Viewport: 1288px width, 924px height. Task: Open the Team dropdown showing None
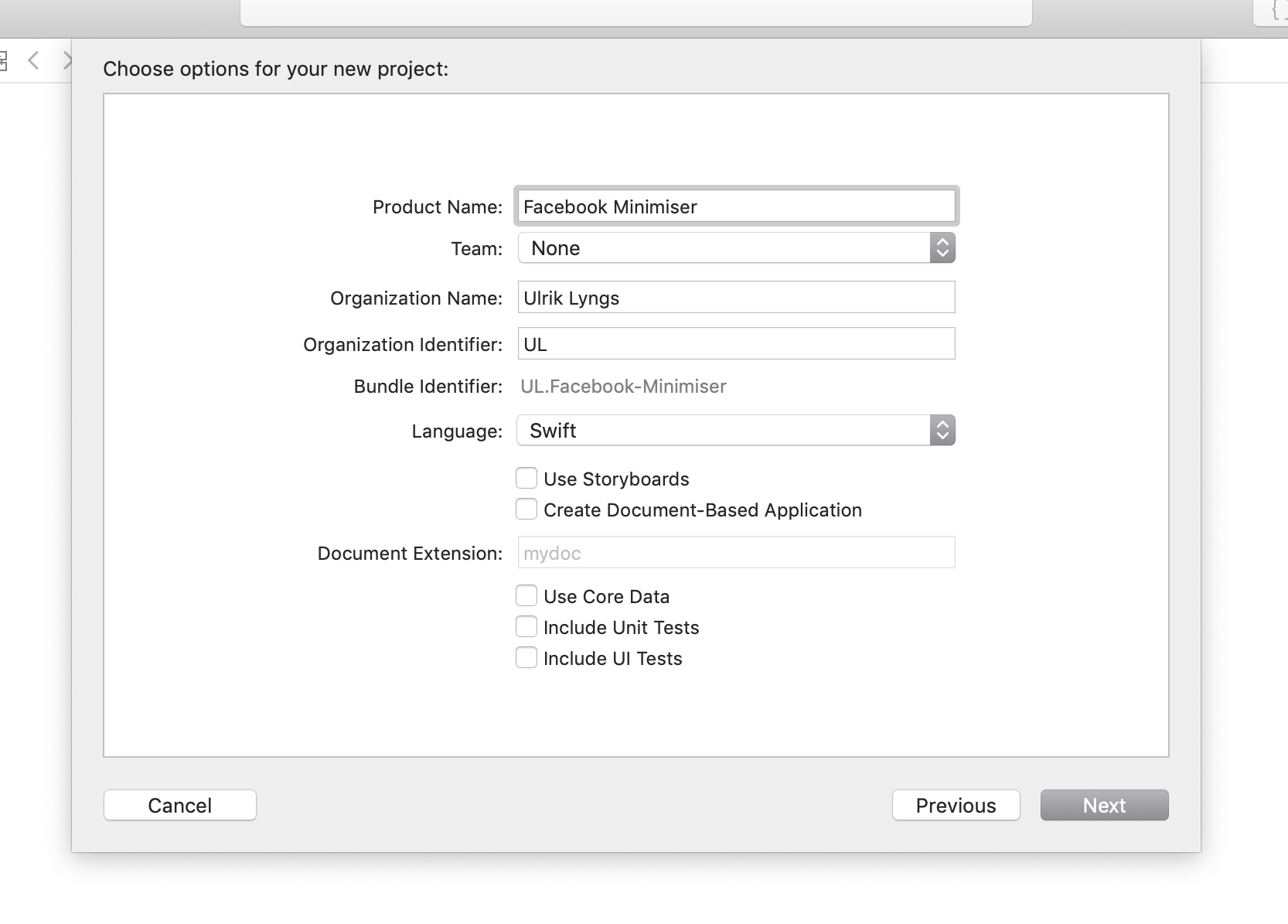pos(736,248)
